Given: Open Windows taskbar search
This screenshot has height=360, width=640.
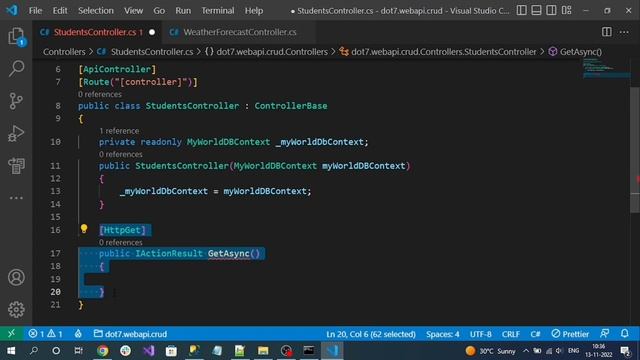Looking at the screenshot, I should tap(34, 351).
